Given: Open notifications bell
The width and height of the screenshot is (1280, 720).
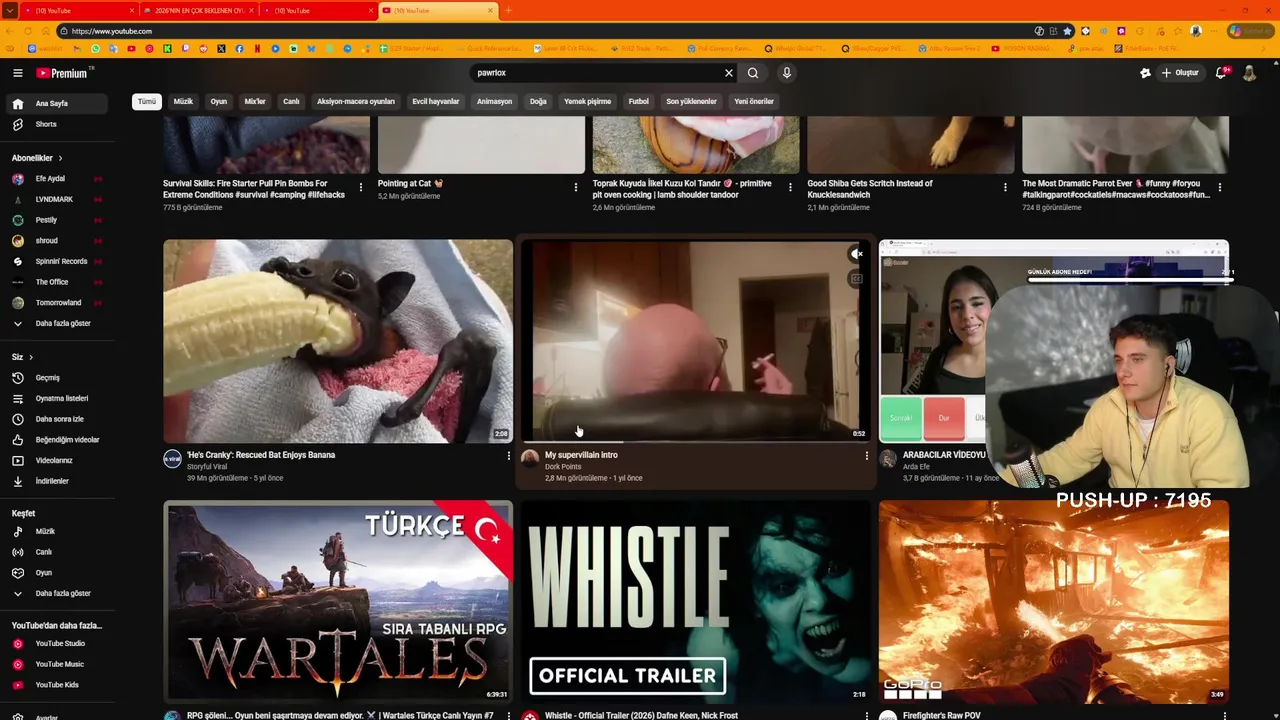Looking at the screenshot, I should pos(1221,73).
